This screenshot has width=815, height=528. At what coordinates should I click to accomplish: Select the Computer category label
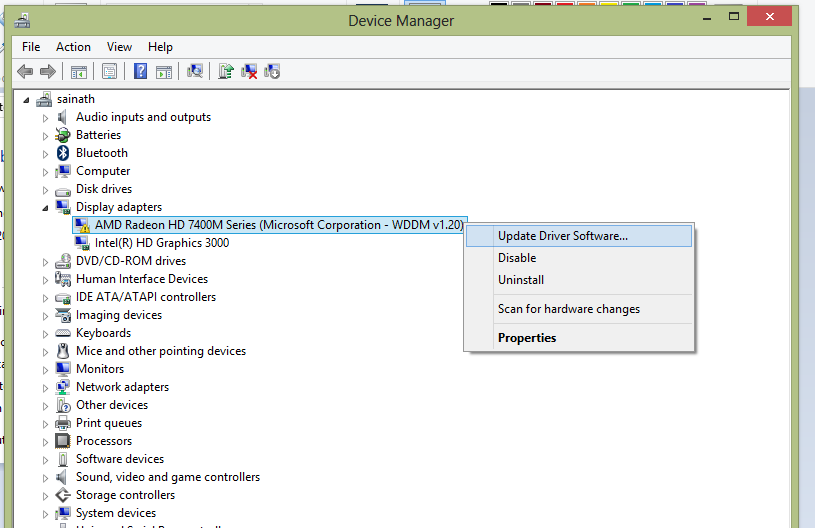[103, 171]
